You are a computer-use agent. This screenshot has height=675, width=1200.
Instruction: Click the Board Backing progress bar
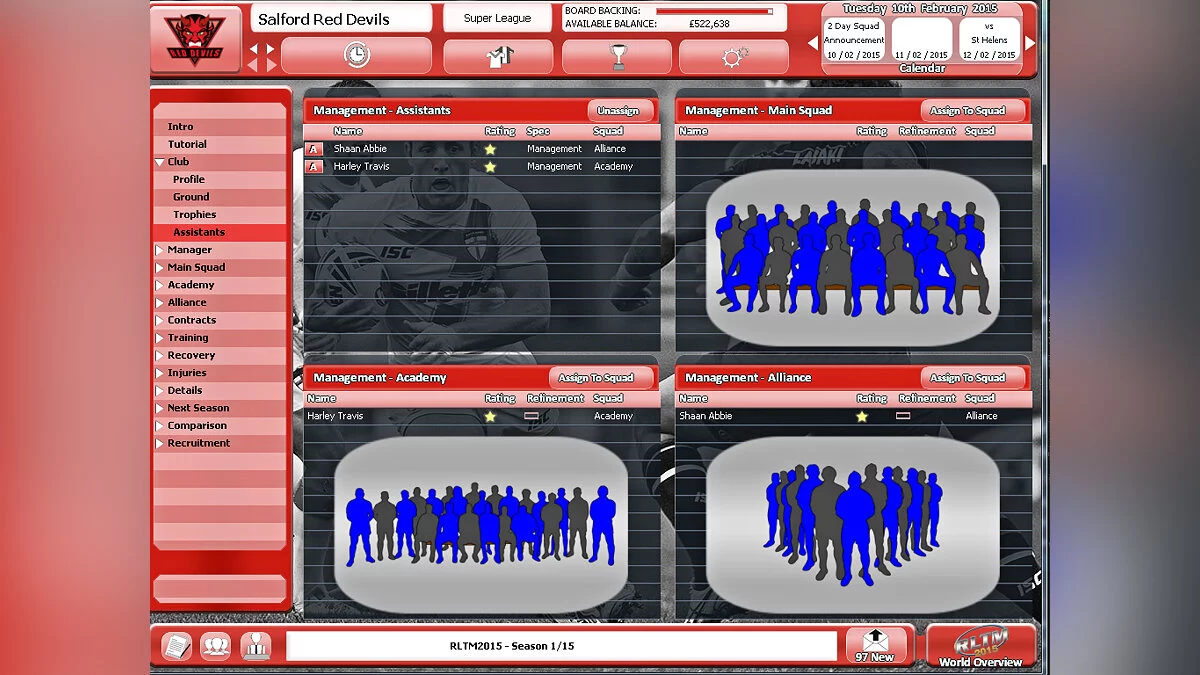pyautogui.click(x=714, y=11)
